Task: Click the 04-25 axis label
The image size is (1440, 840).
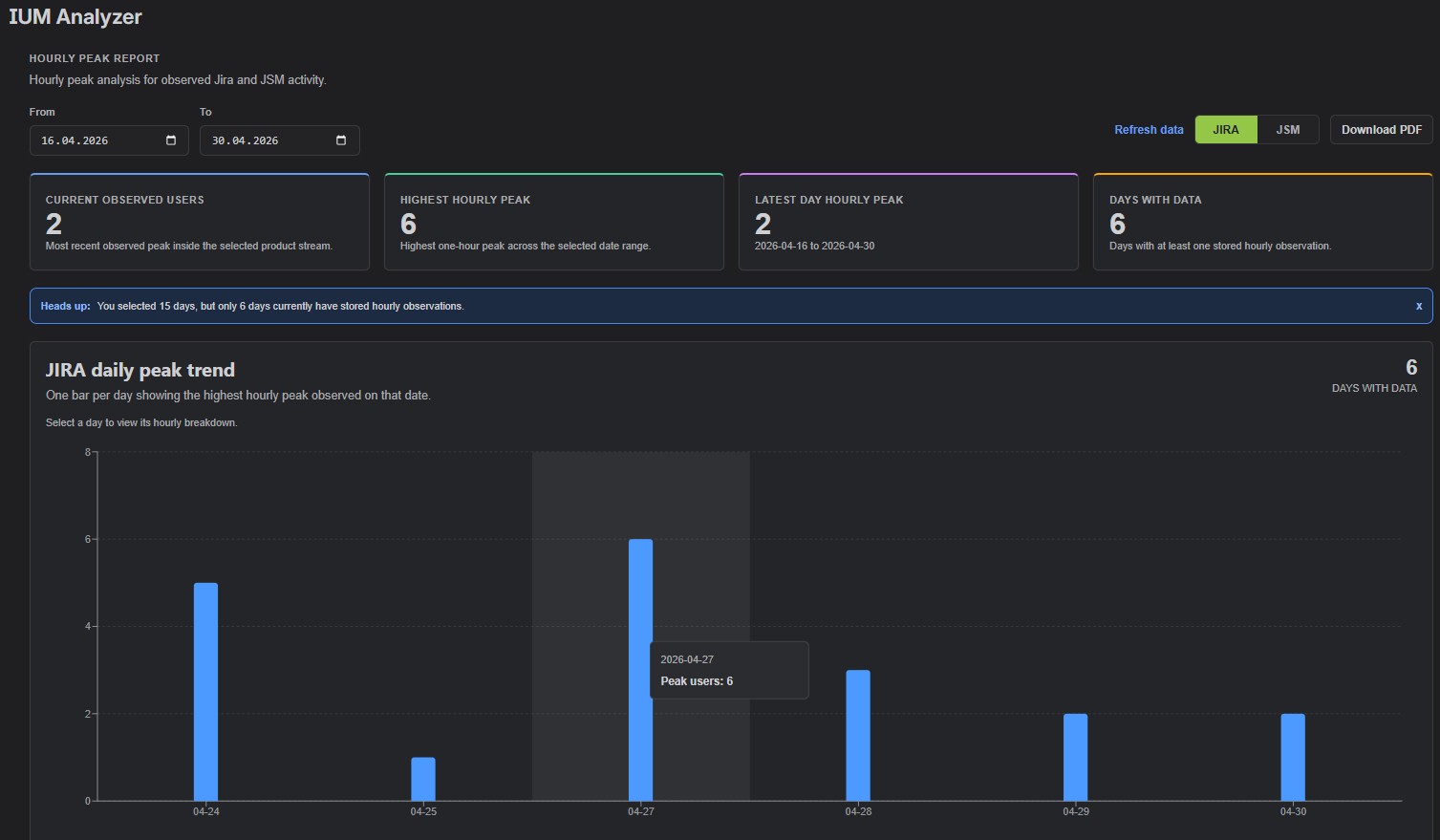Action: [x=423, y=811]
